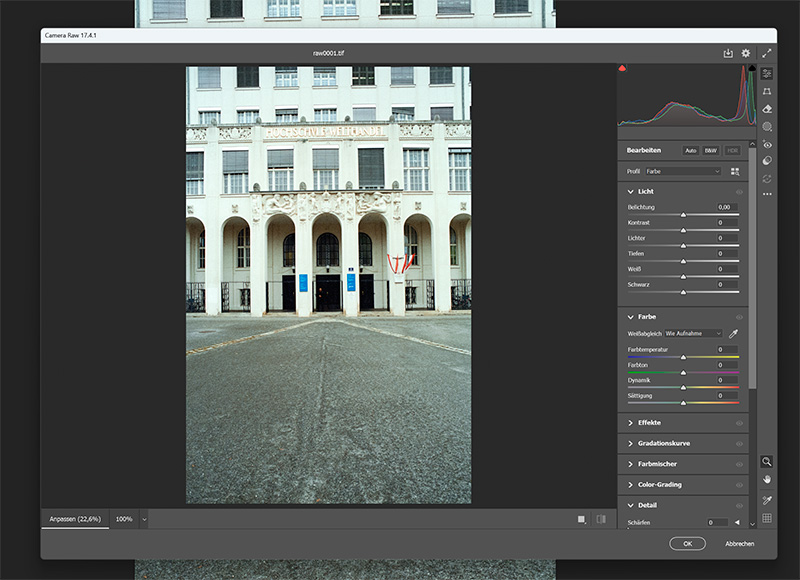The image size is (800, 580).
Task: Collapse the Licht section
Action: [x=631, y=192]
